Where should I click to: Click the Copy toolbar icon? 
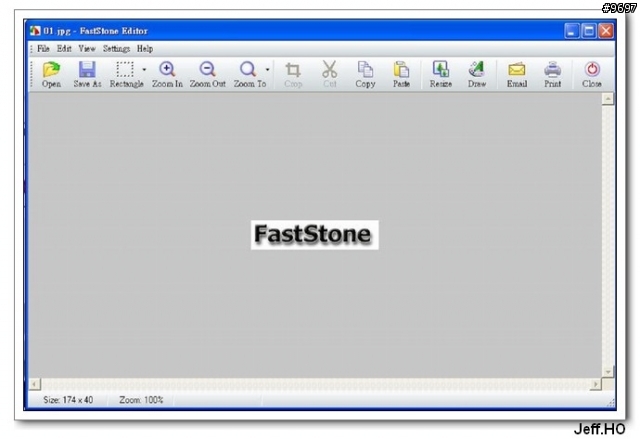pos(365,74)
